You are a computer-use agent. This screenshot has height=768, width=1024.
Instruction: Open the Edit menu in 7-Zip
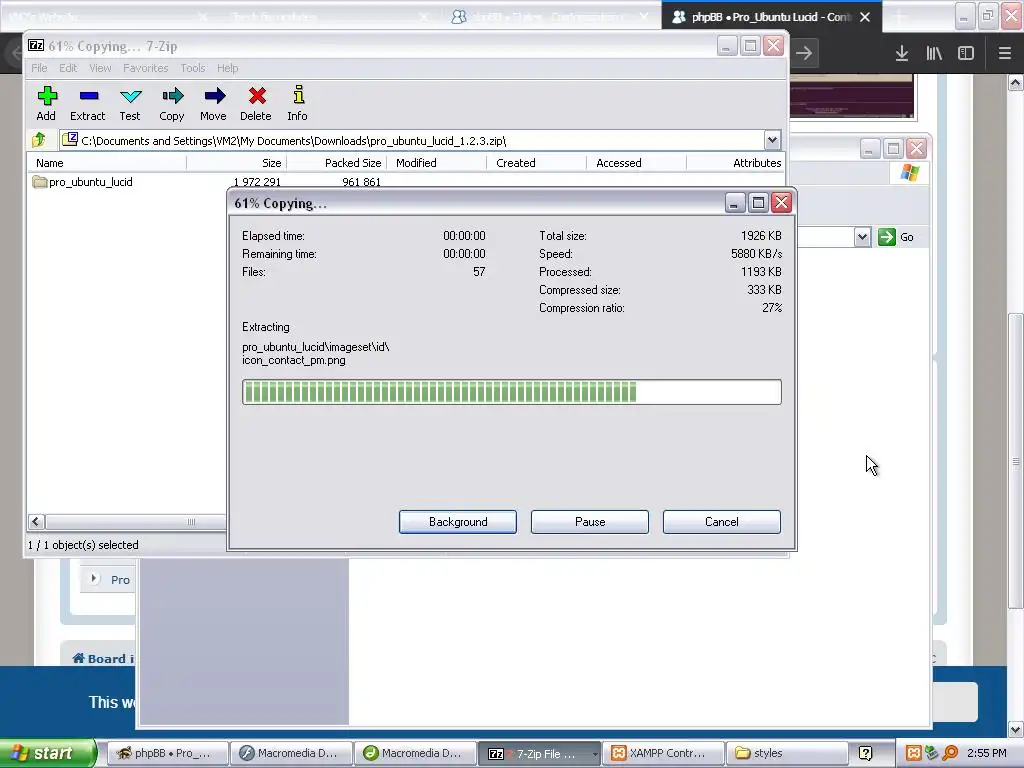tap(68, 68)
